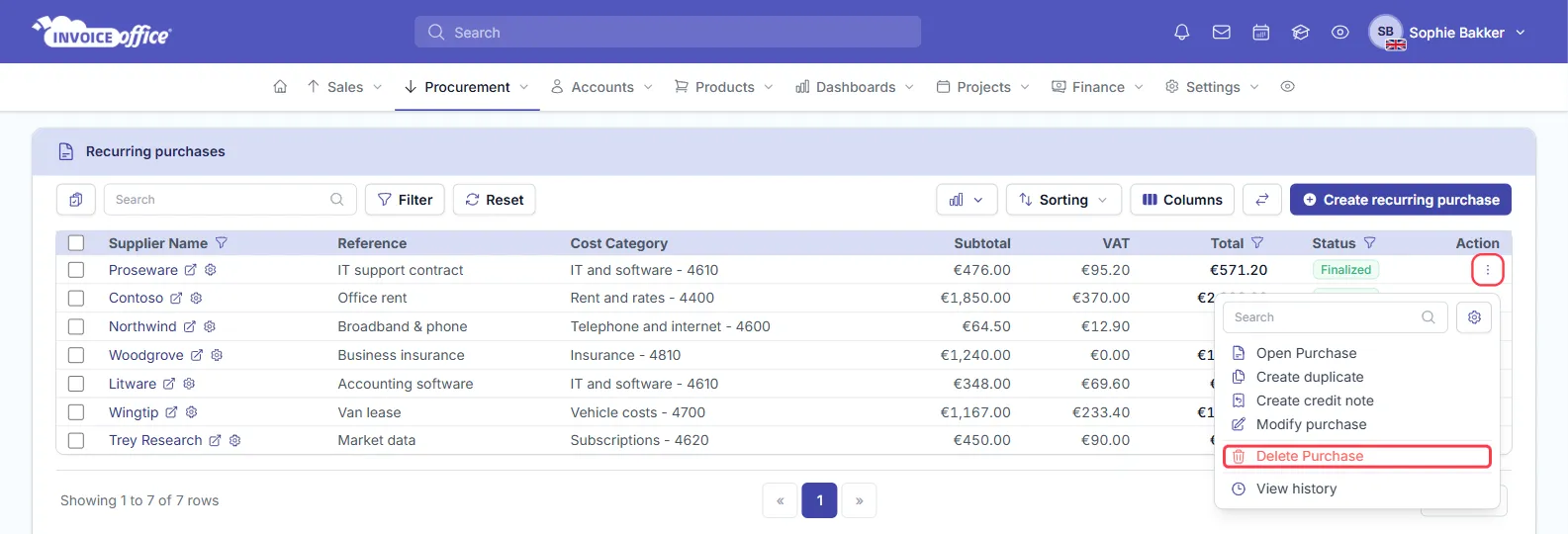Open Proseware supplier external link icon
Viewport: 1568px width, 534px height.
[191, 270]
